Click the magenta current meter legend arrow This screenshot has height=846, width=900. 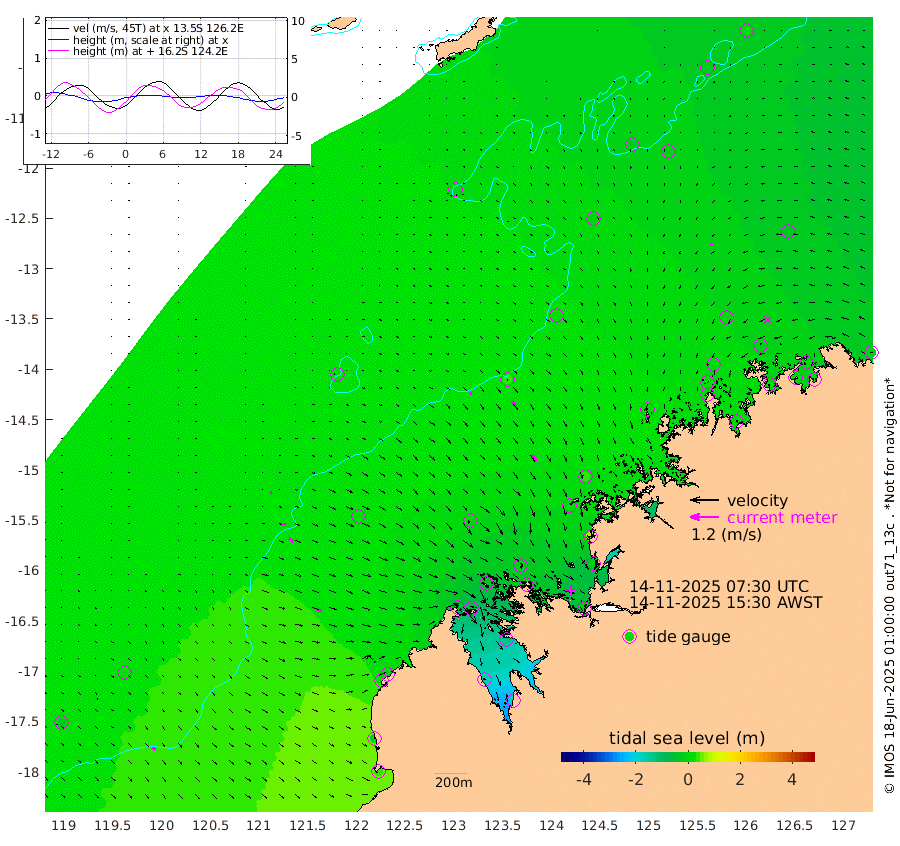coord(704,518)
